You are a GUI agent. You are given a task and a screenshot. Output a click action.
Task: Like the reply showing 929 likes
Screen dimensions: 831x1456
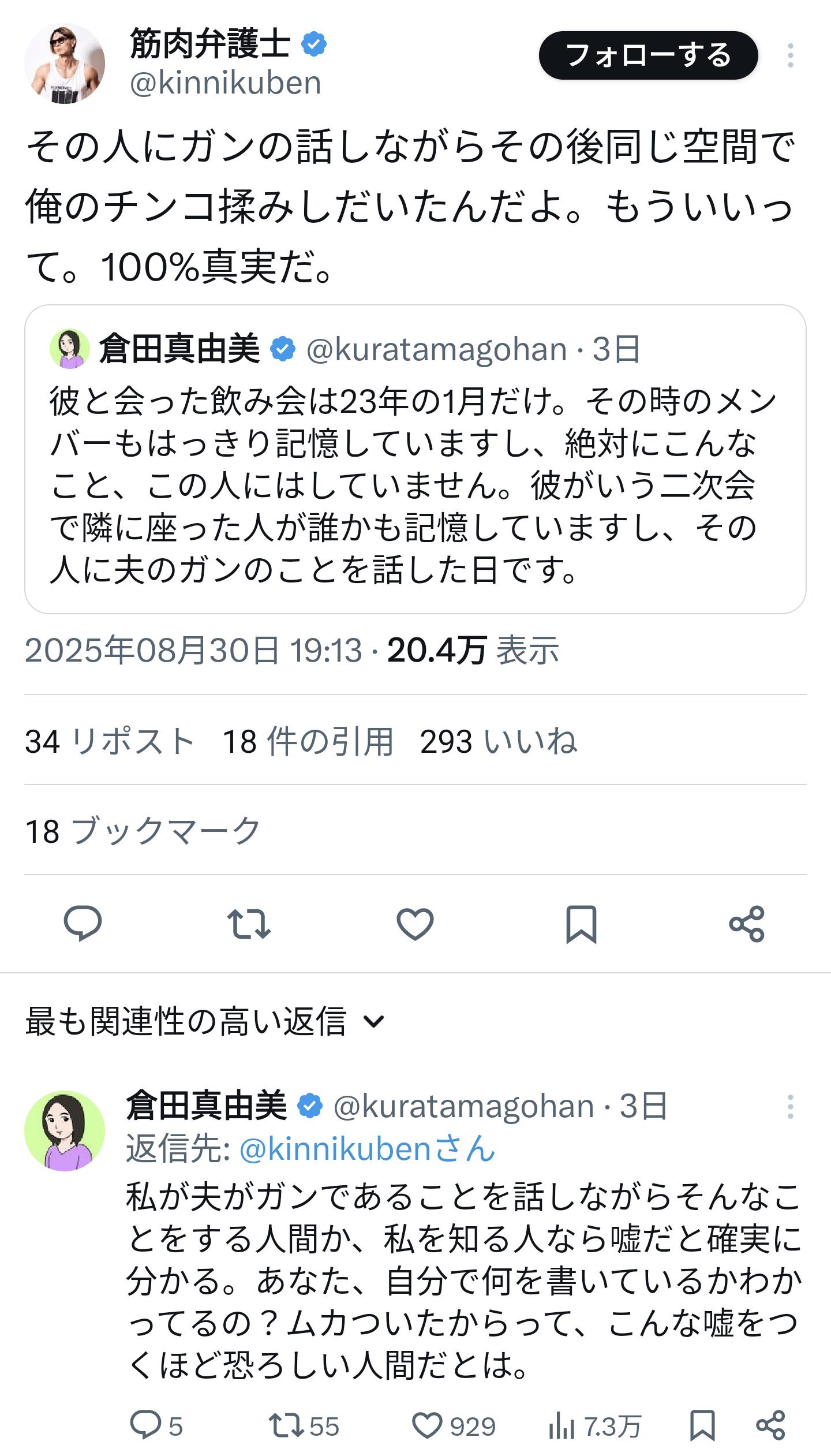427,1425
